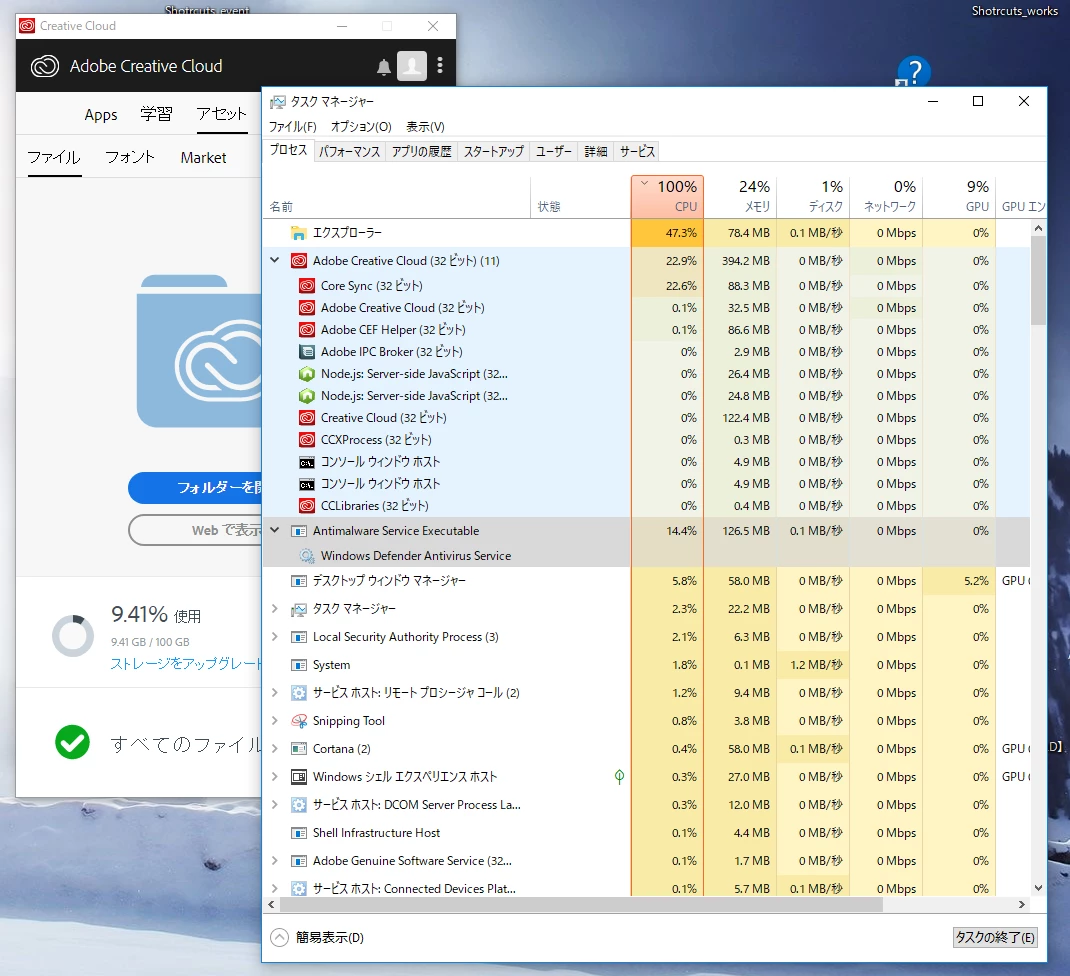
Task: Click the CCLibraries process icon
Action: [x=307, y=506]
